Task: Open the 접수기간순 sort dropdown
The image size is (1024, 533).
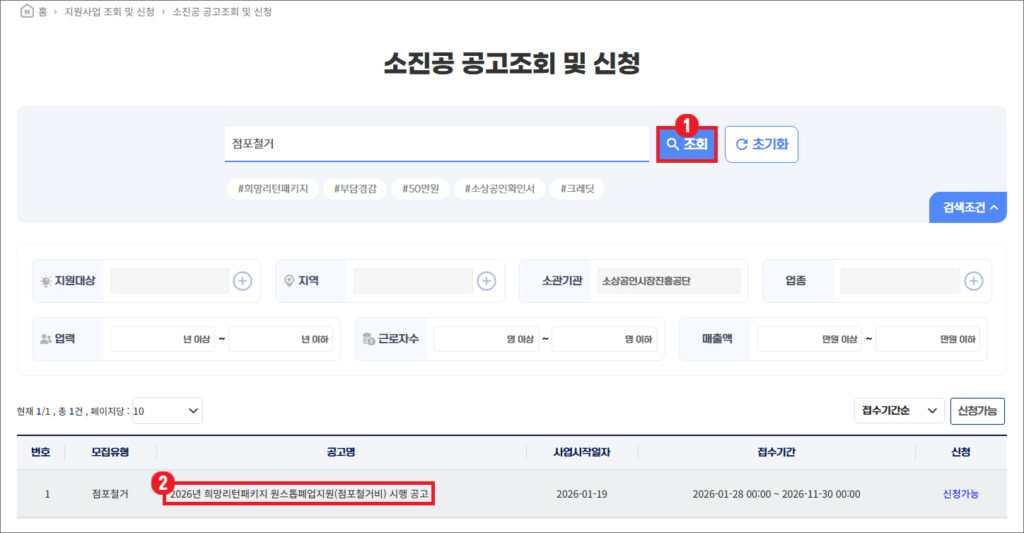Action: coord(898,411)
